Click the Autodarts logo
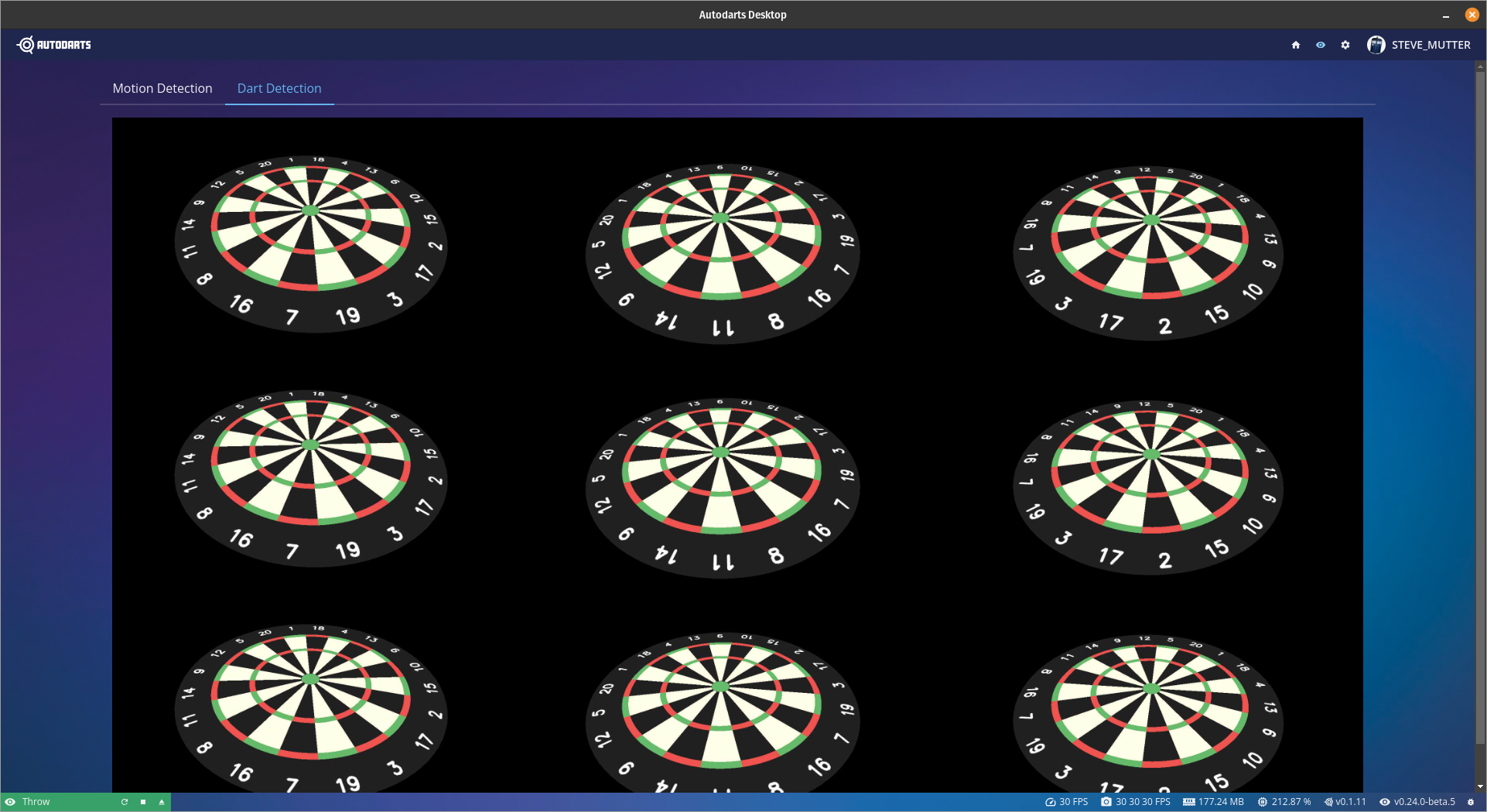The width and height of the screenshot is (1487, 812). 53,44
